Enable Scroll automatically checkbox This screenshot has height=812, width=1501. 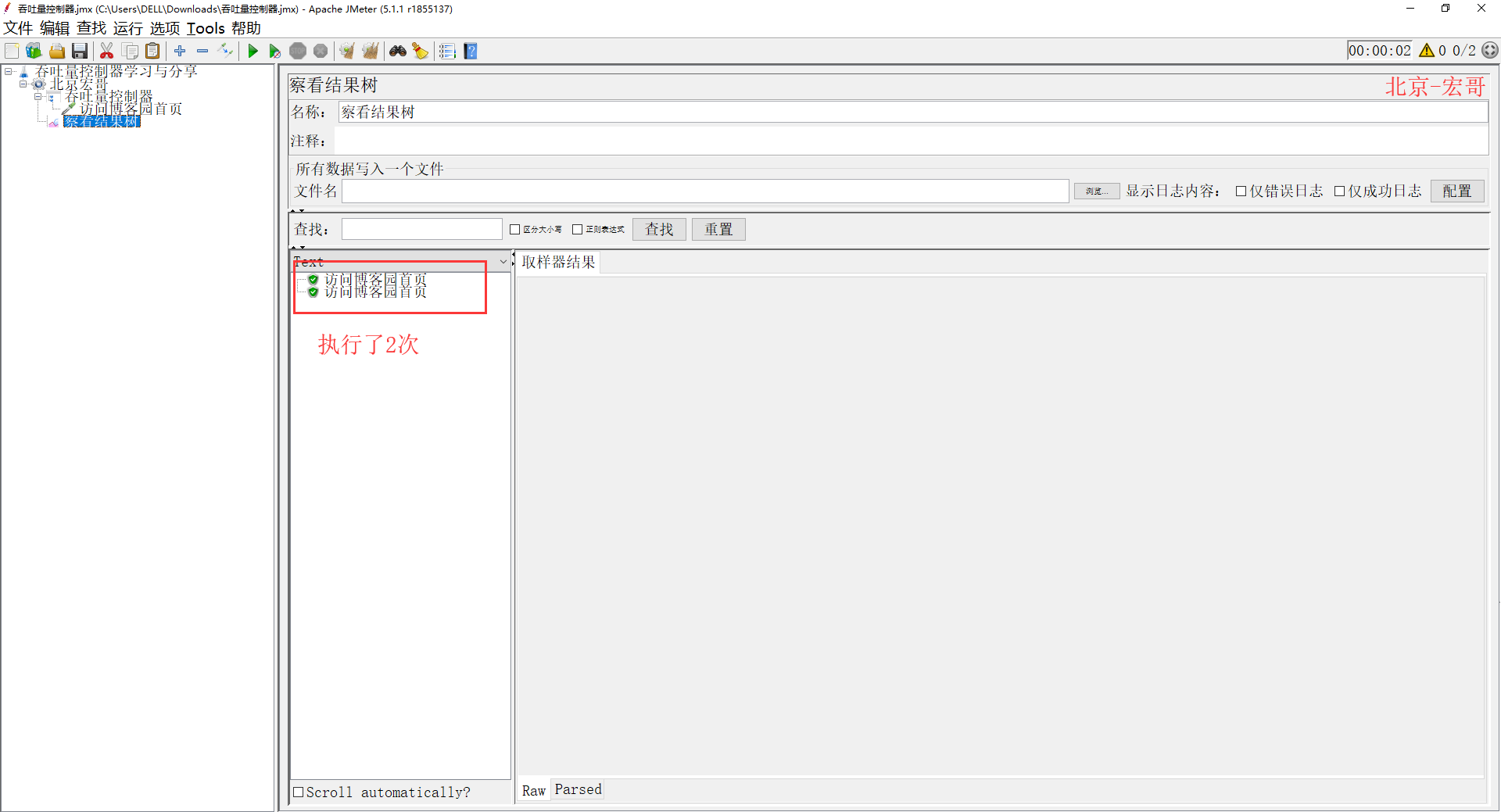click(x=298, y=792)
